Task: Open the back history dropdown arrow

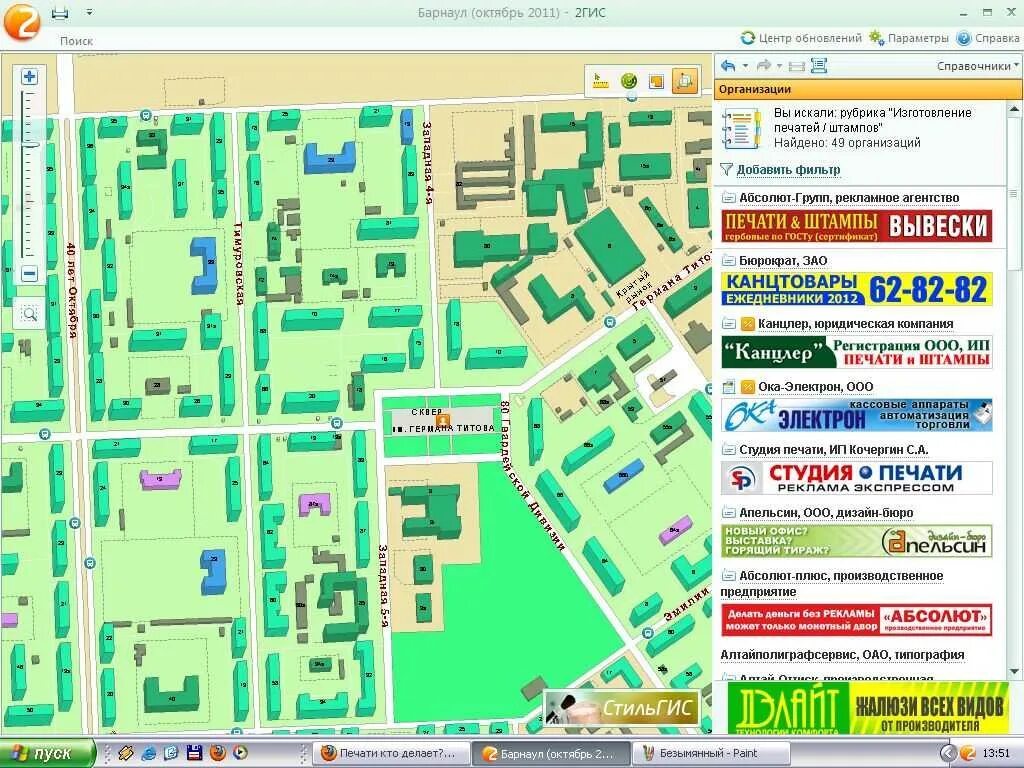Action: click(745, 66)
